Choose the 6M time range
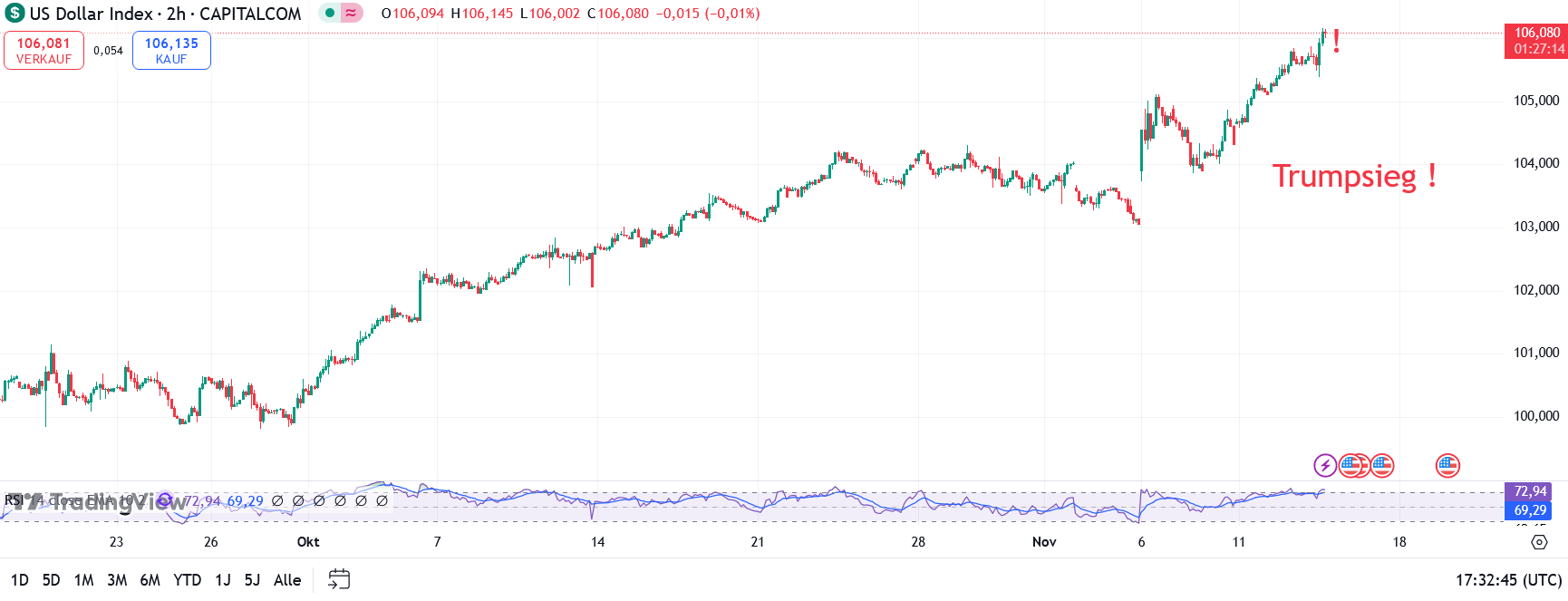This screenshot has width=1568, height=601. [x=150, y=580]
